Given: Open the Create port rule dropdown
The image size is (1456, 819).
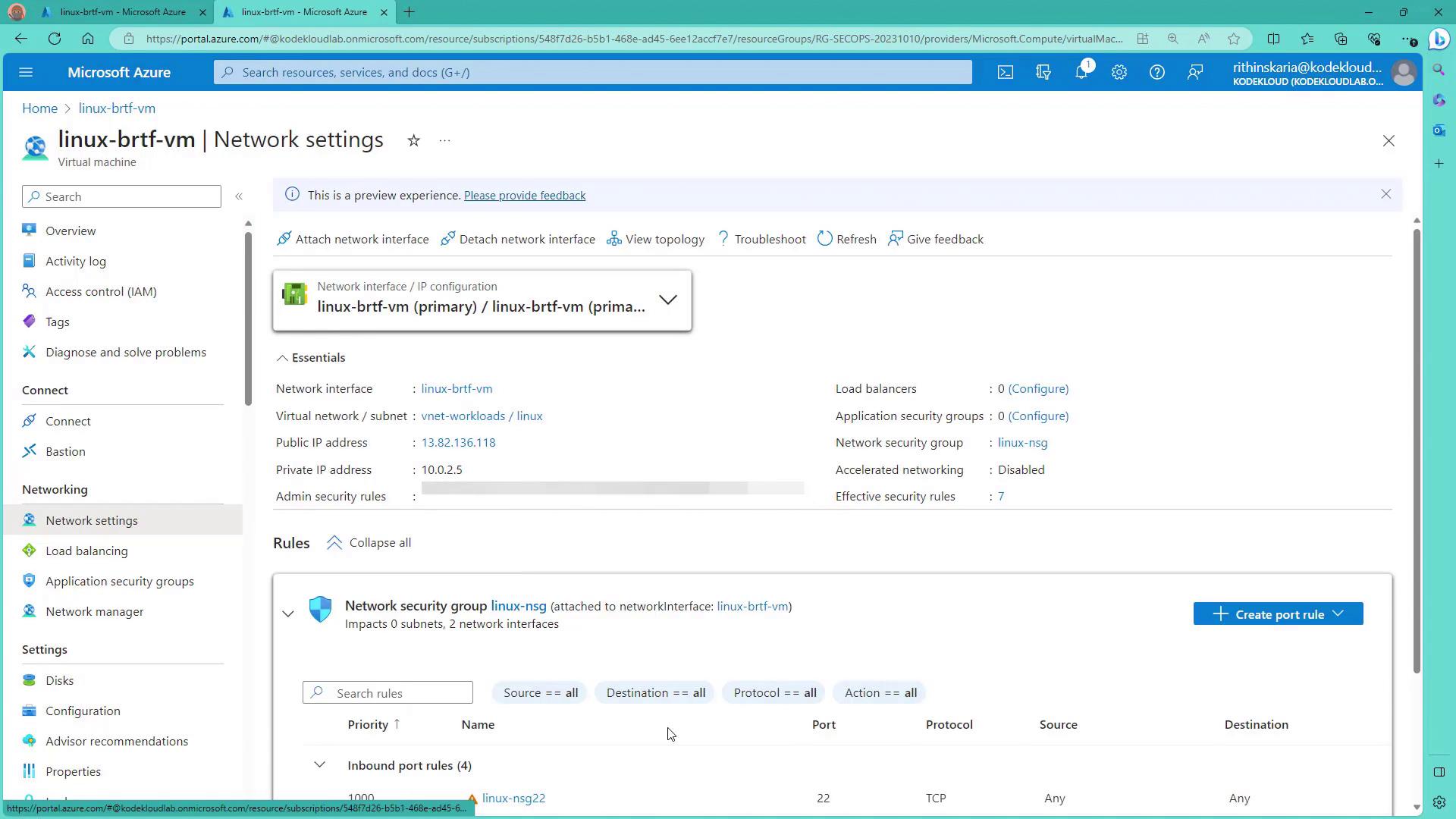Looking at the screenshot, I should click(x=1278, y=614).
